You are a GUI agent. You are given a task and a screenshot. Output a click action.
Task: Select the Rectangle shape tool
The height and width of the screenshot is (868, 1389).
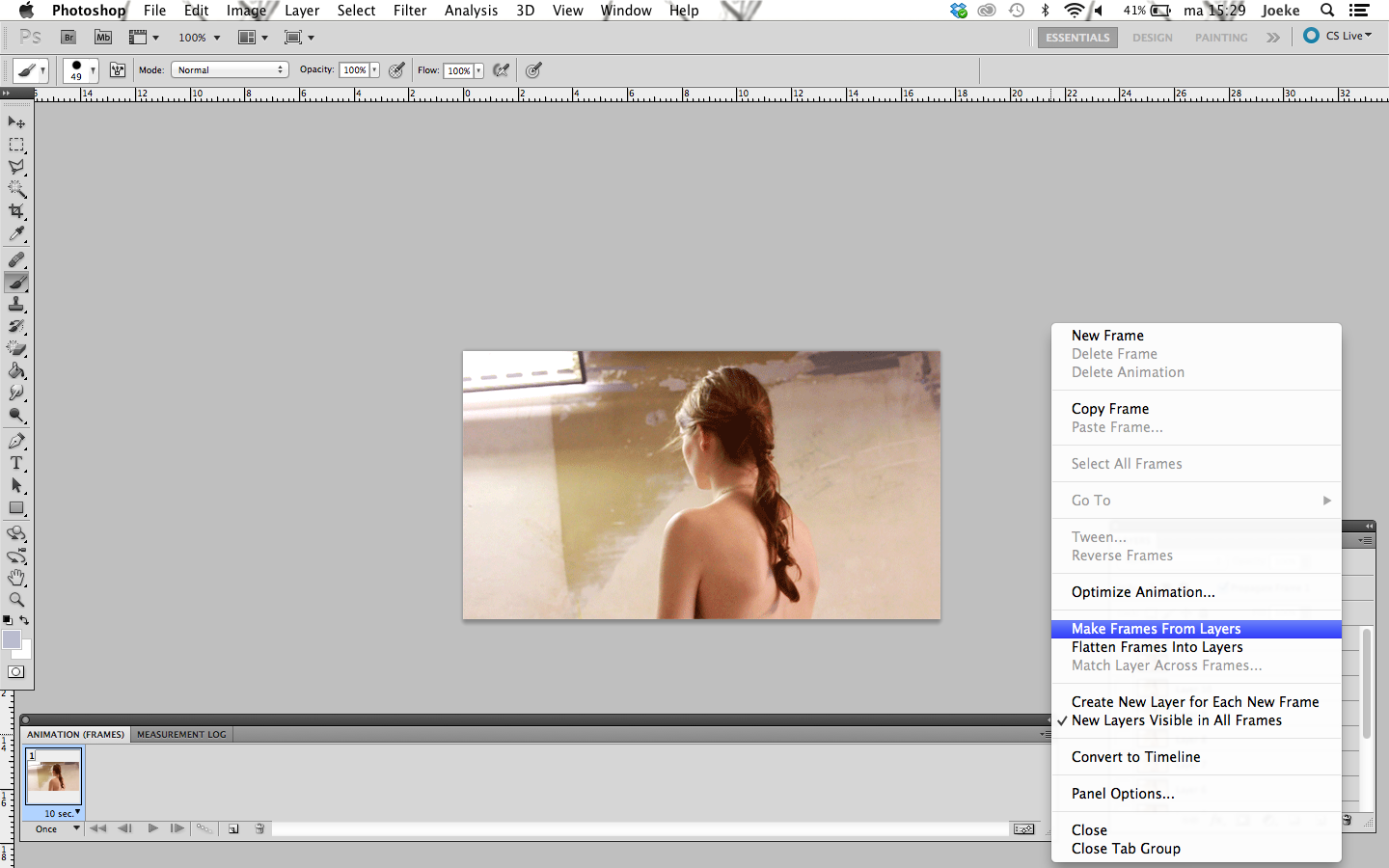pyautogui.click(x=16, y=507)
